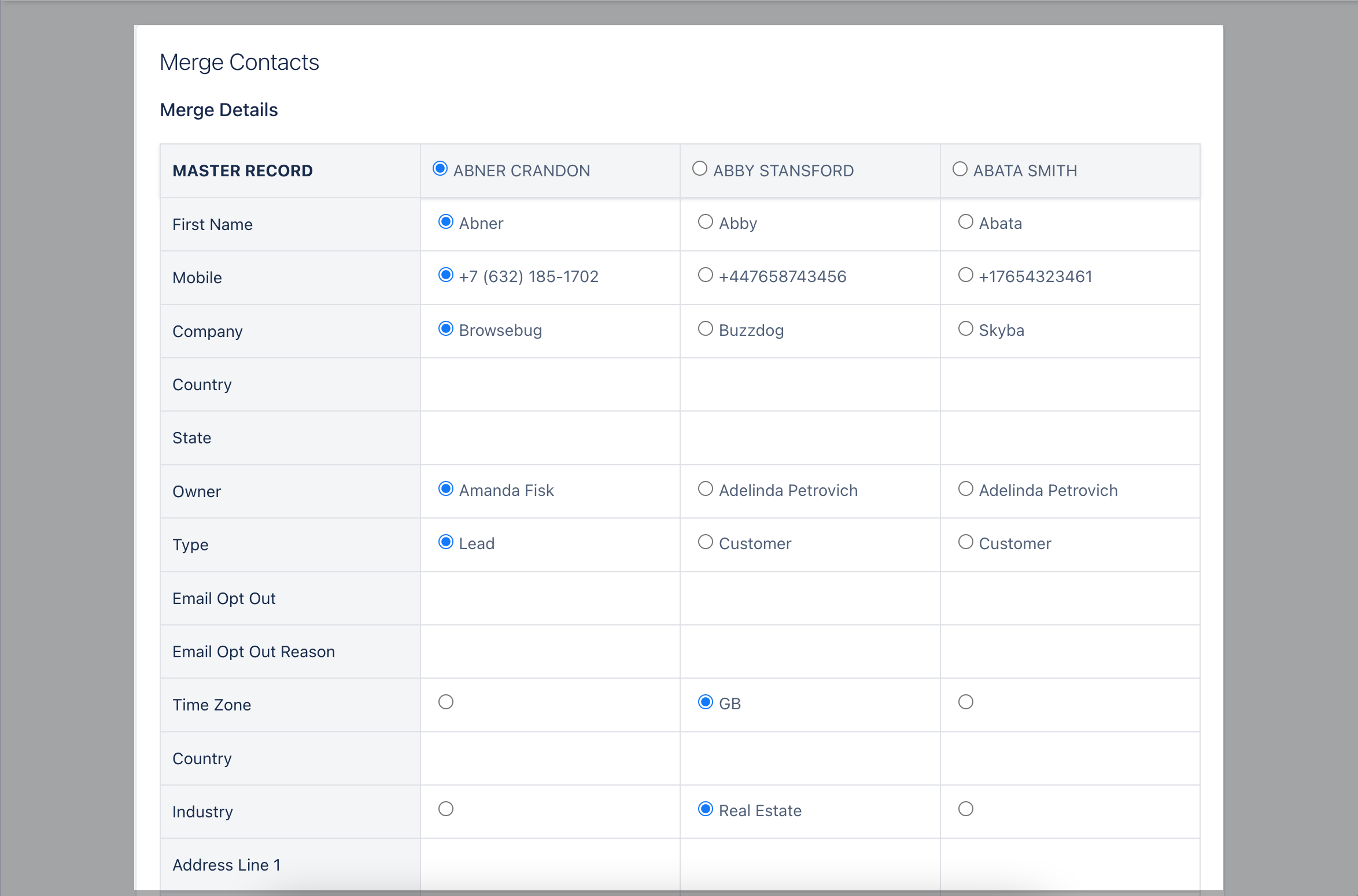Screen dimensions: 1358x896
Task: Click the Mobile row label
Action: pyautogui.click(x=197, y=277)
